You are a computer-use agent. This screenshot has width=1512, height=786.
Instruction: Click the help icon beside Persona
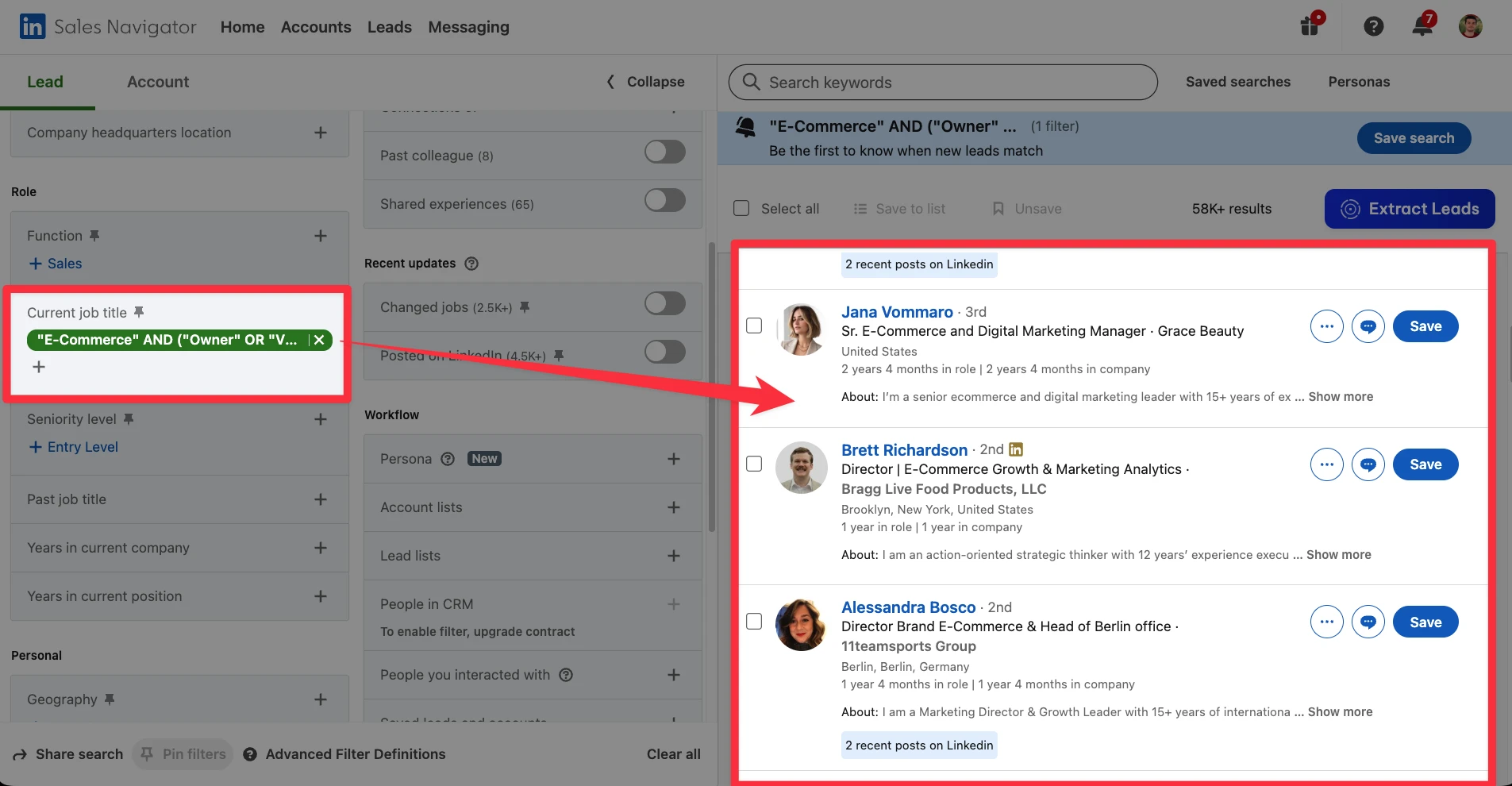pyautogui.click(x=448, y=459)
